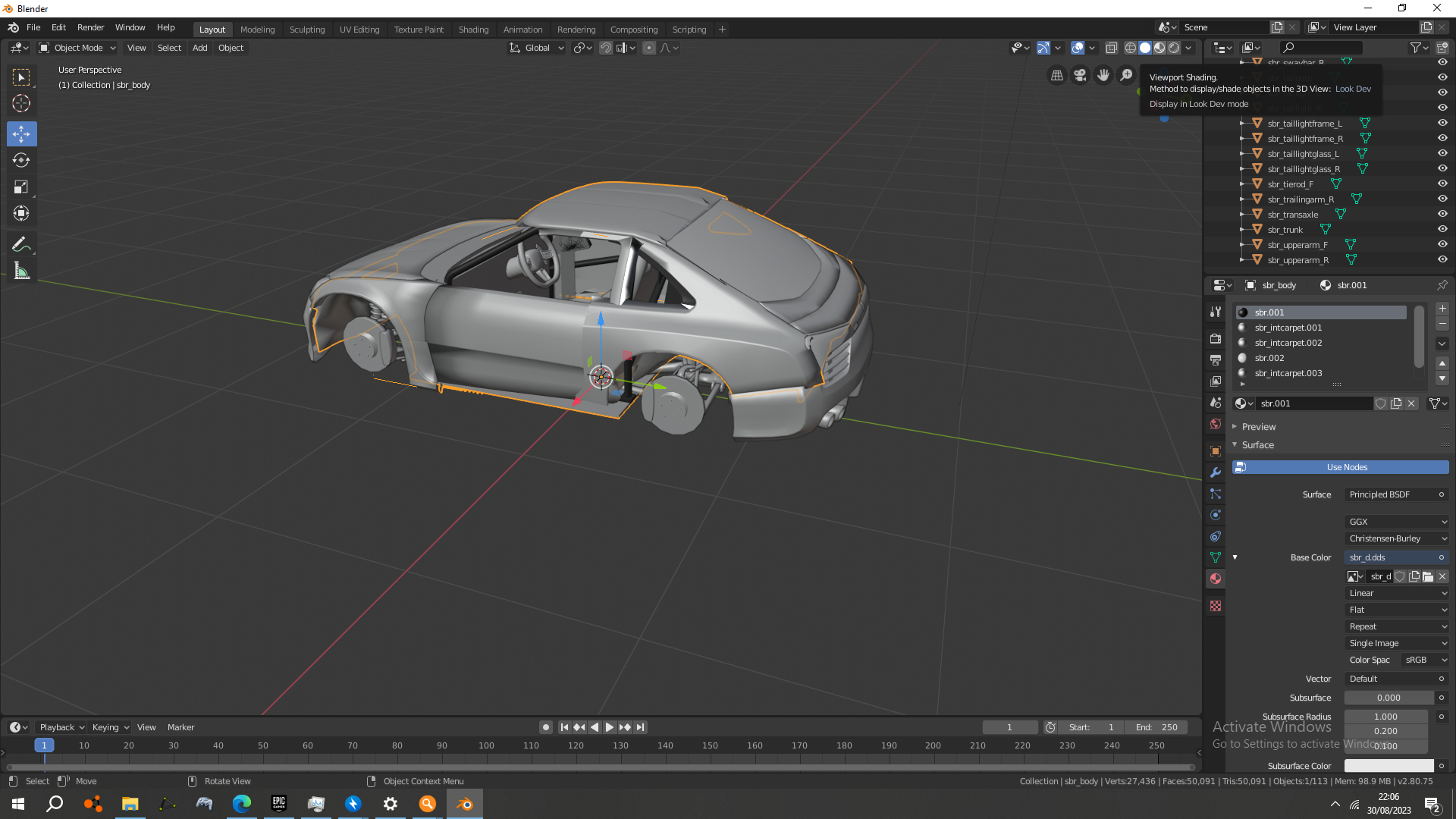Switch to rendered viewport shading
Screen dimensions: 1456x819
click(1174, 48)
